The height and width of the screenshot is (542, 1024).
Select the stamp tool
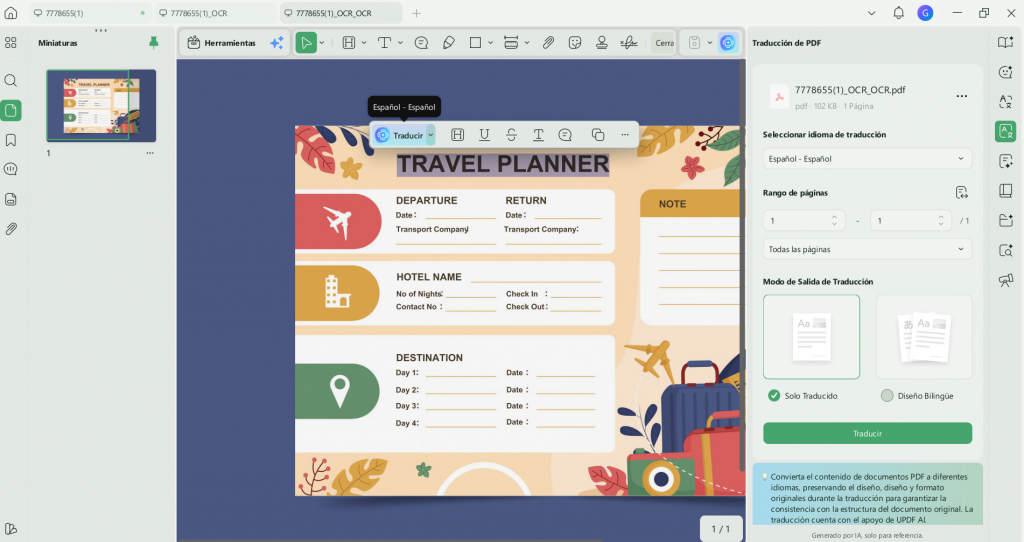601,43
